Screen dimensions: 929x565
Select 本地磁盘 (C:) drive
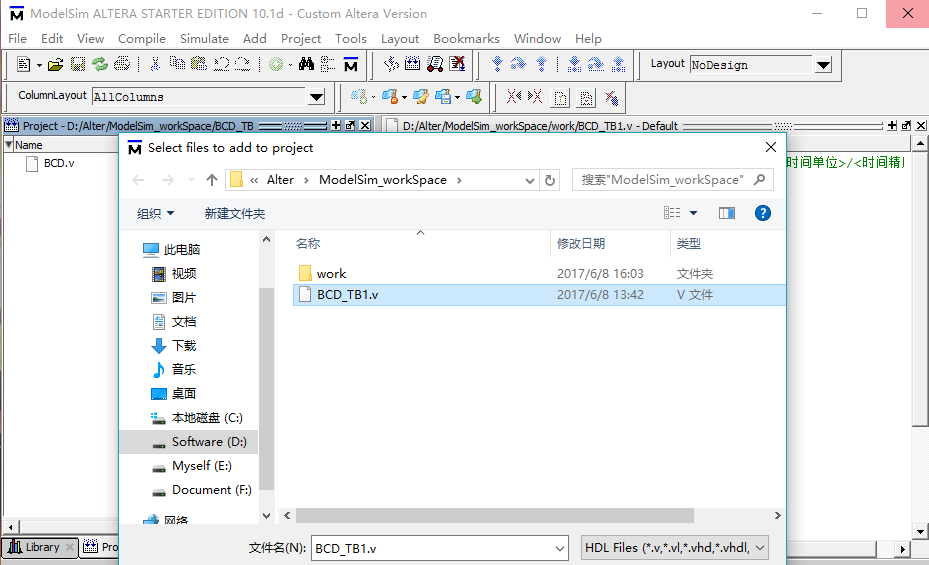click(207, 418)
